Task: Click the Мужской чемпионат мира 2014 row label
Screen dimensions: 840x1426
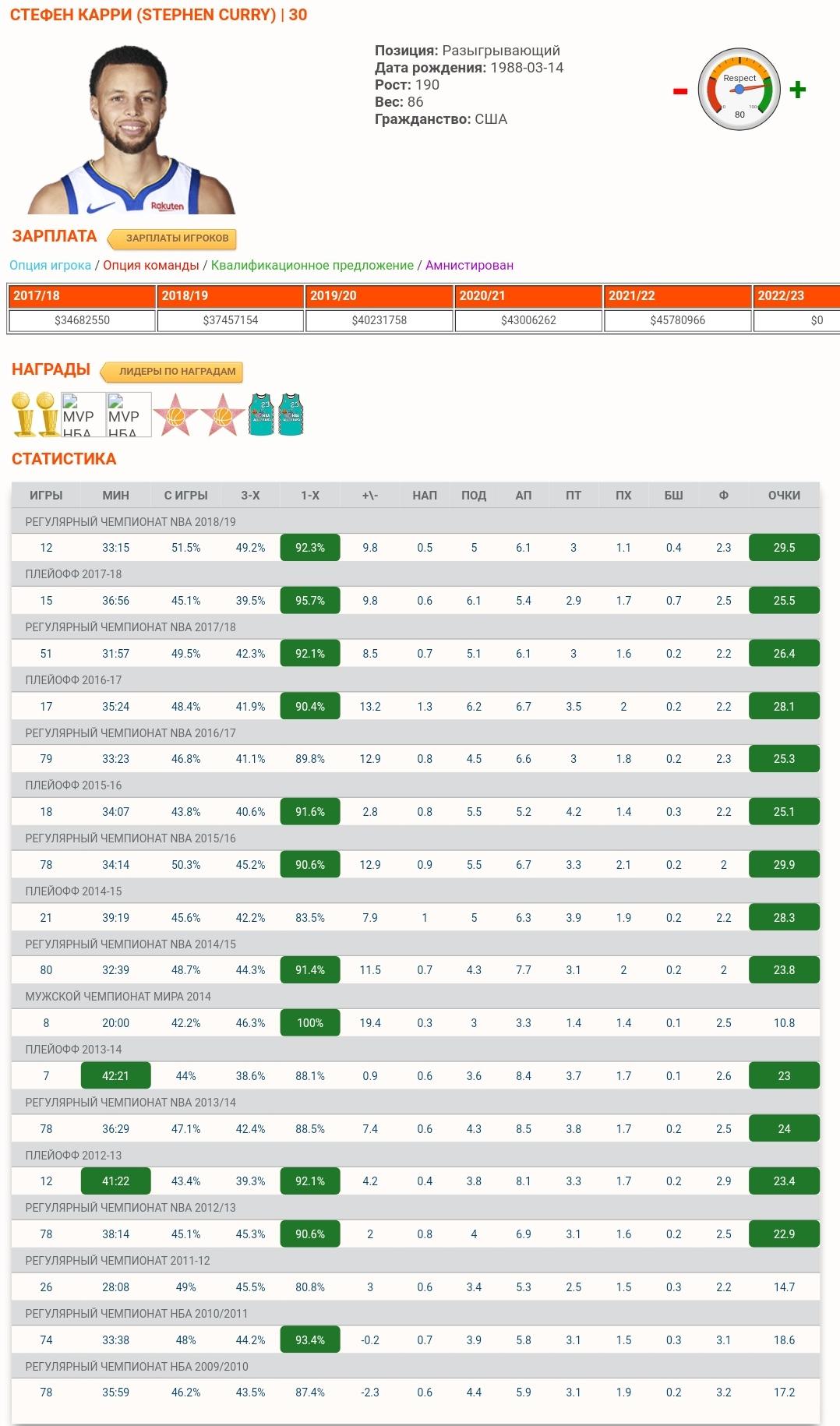Action: [x=118, y=997]
